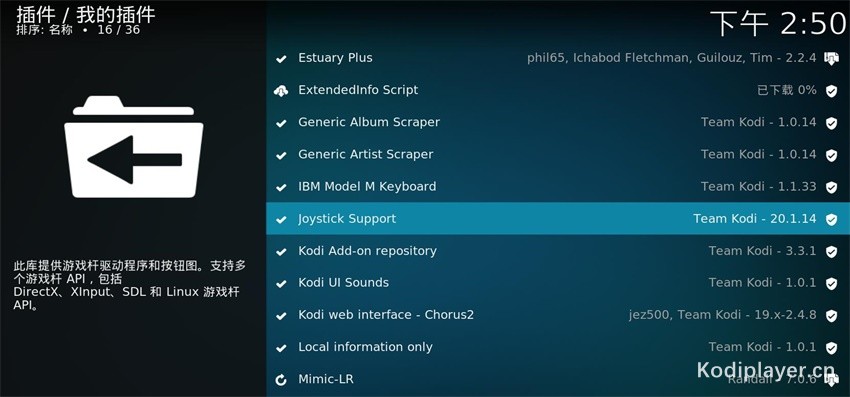This screenshot has height=397, width=850.
Task: Click the shield badge on IBM Model M Keyboard
Action: [831, 187]
